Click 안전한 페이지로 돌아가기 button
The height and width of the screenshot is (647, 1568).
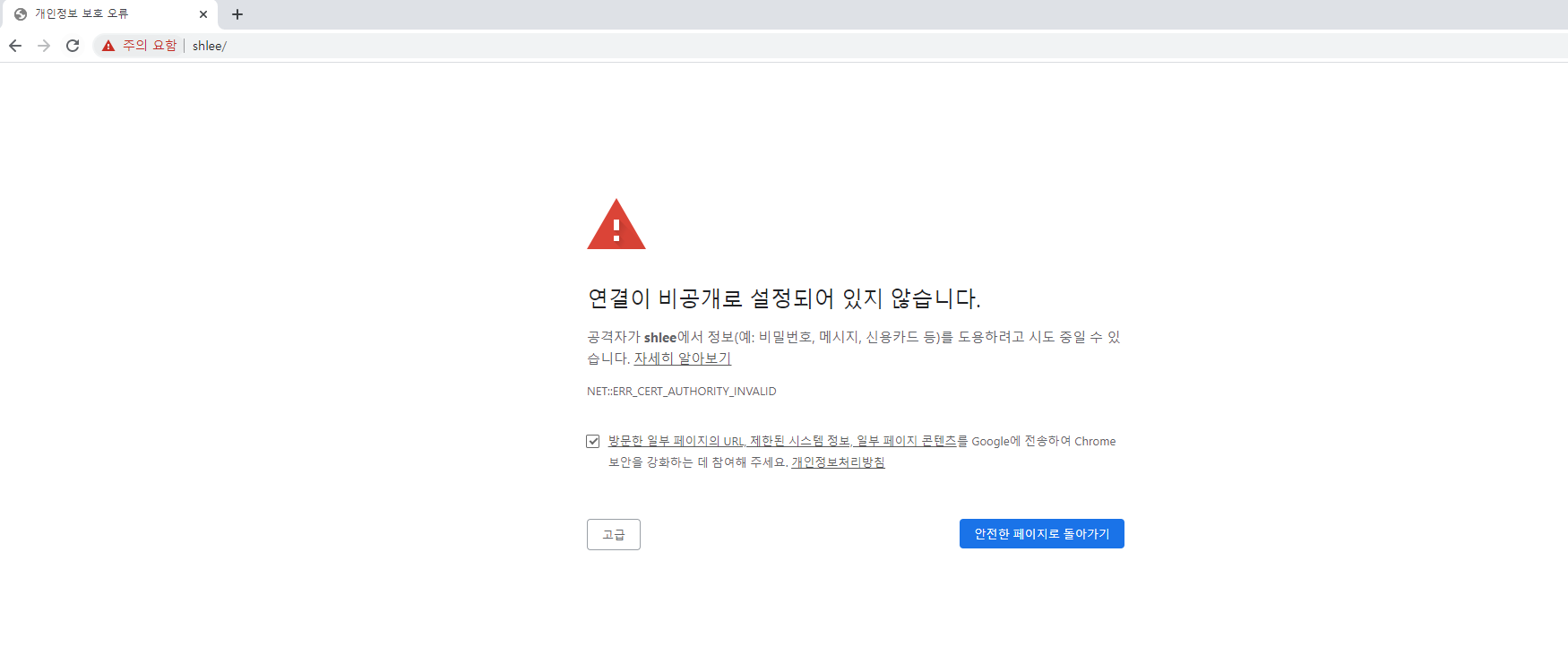(x=1042, y=534)
